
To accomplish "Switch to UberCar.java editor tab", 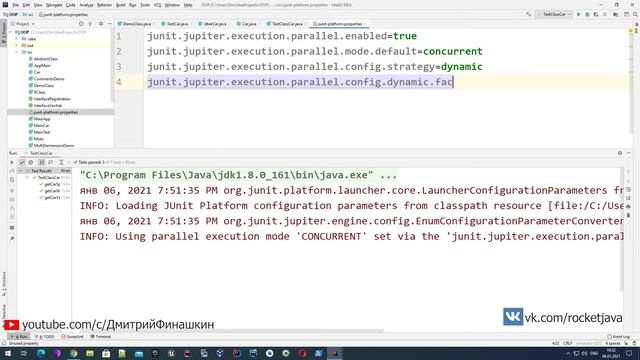I will (x=214, y=24).
